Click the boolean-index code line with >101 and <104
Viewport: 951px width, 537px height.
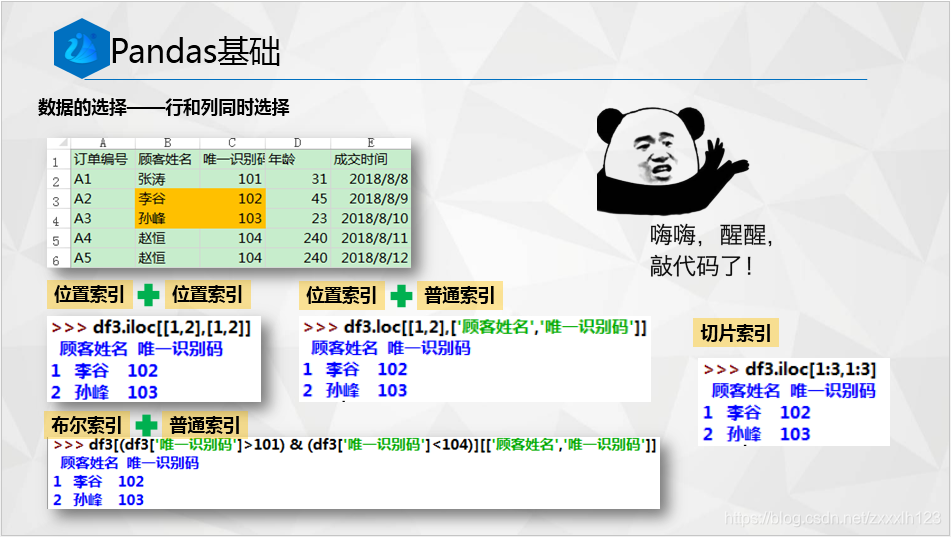coord(355,445)
